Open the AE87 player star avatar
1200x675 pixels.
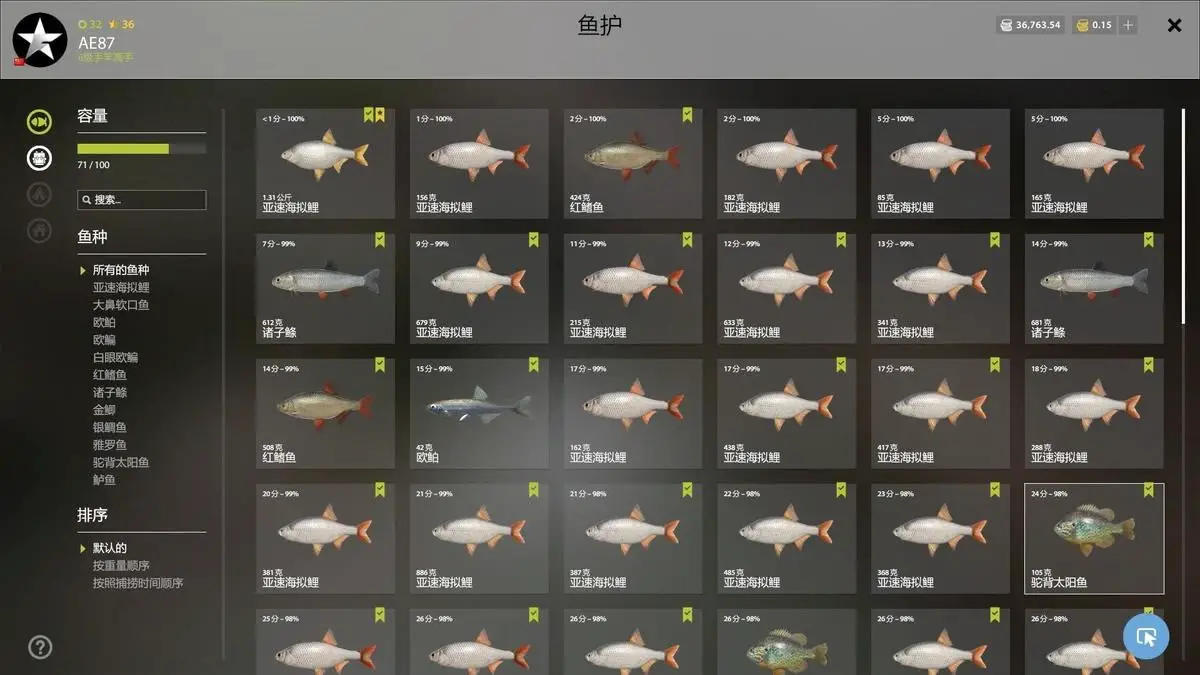tap(40, 40)
